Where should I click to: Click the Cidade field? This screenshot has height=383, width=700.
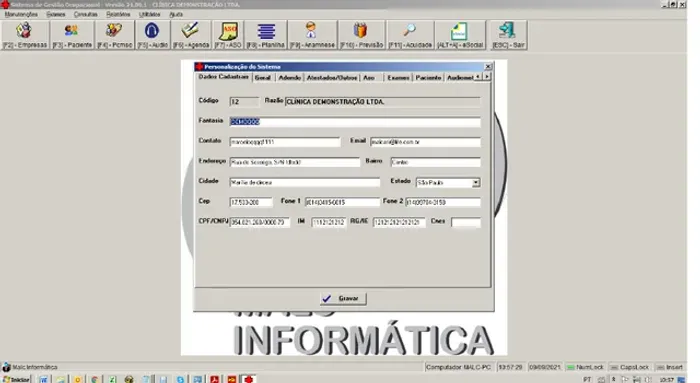click(x=304, y=182)
